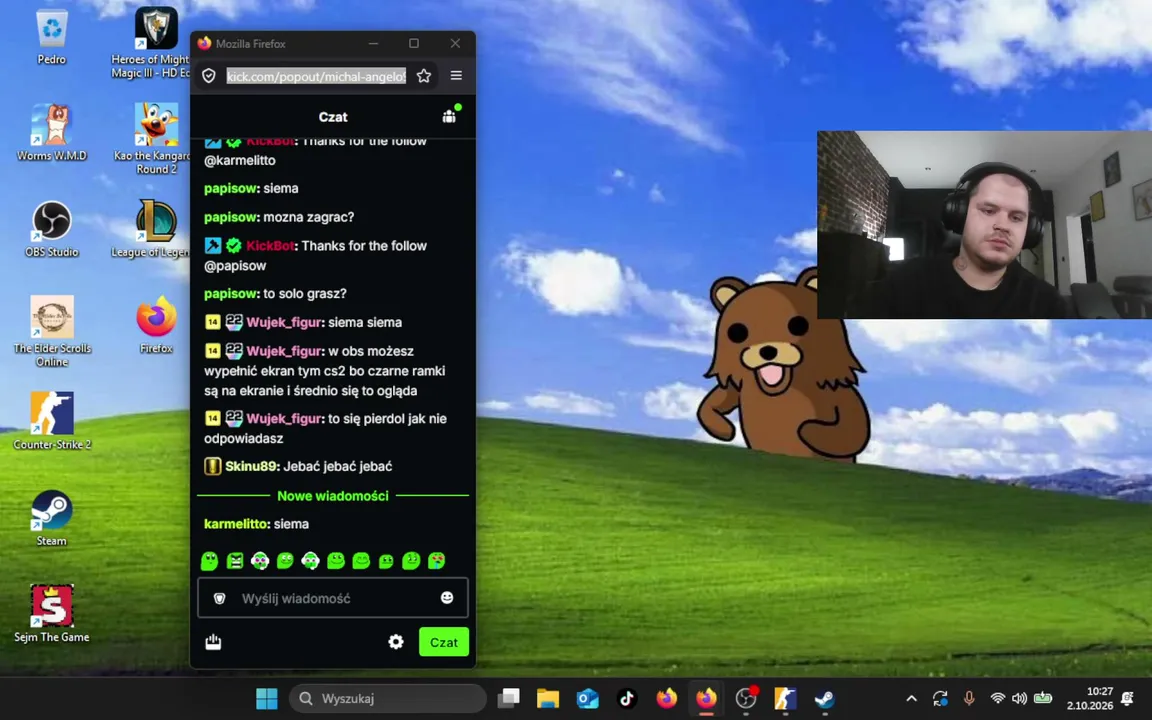Click the Wyszukaj taskbar search box

(388, 698)
